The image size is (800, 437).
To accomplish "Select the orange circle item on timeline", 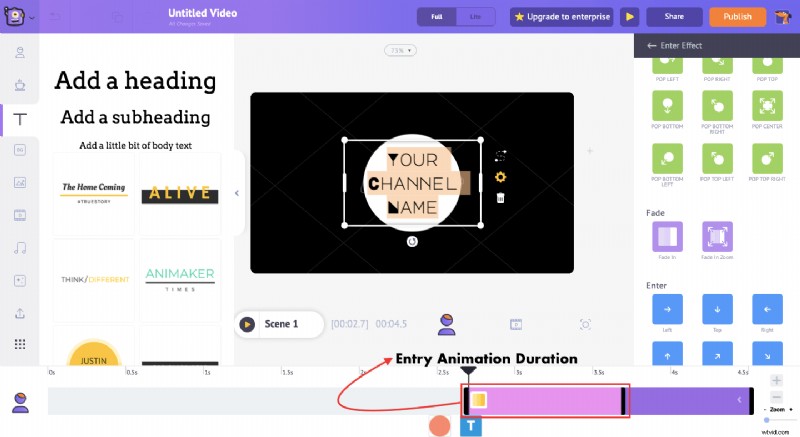I will tap(439, 426).
